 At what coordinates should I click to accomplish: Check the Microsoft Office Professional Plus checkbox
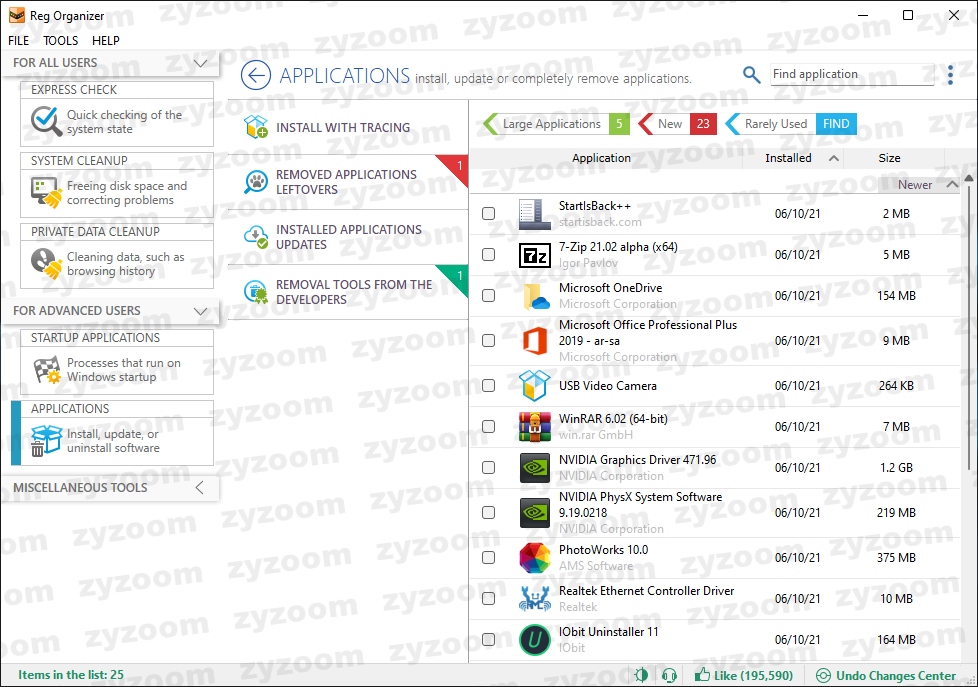point(488,341)
